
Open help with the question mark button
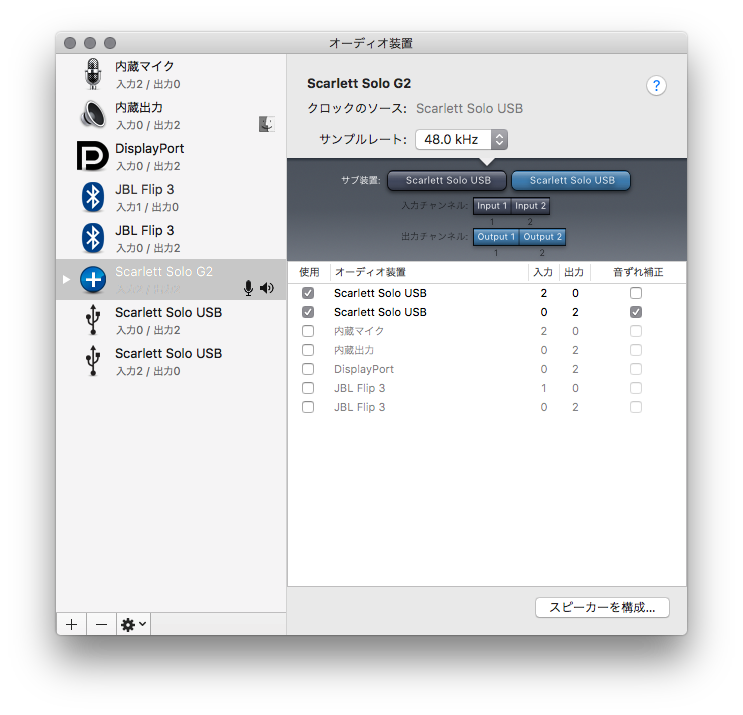coord(656,86)
